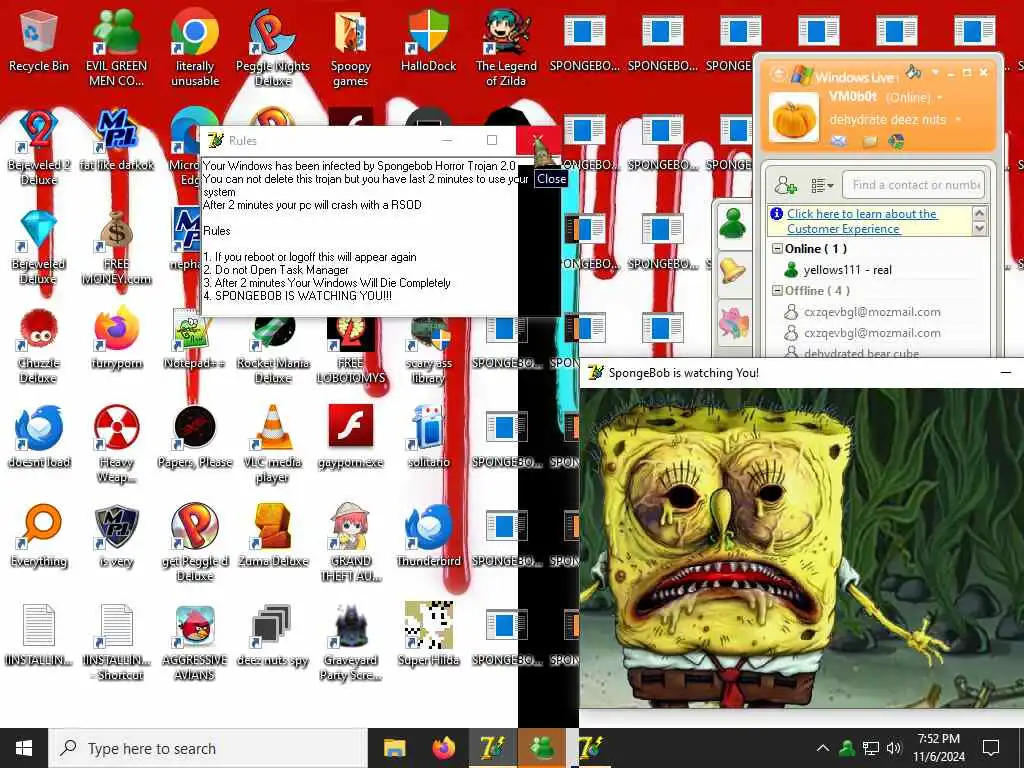Open File Explorer from the taskbar
Image resolution: width=1024 pixels, height=768 pixels.
[394, 748]
